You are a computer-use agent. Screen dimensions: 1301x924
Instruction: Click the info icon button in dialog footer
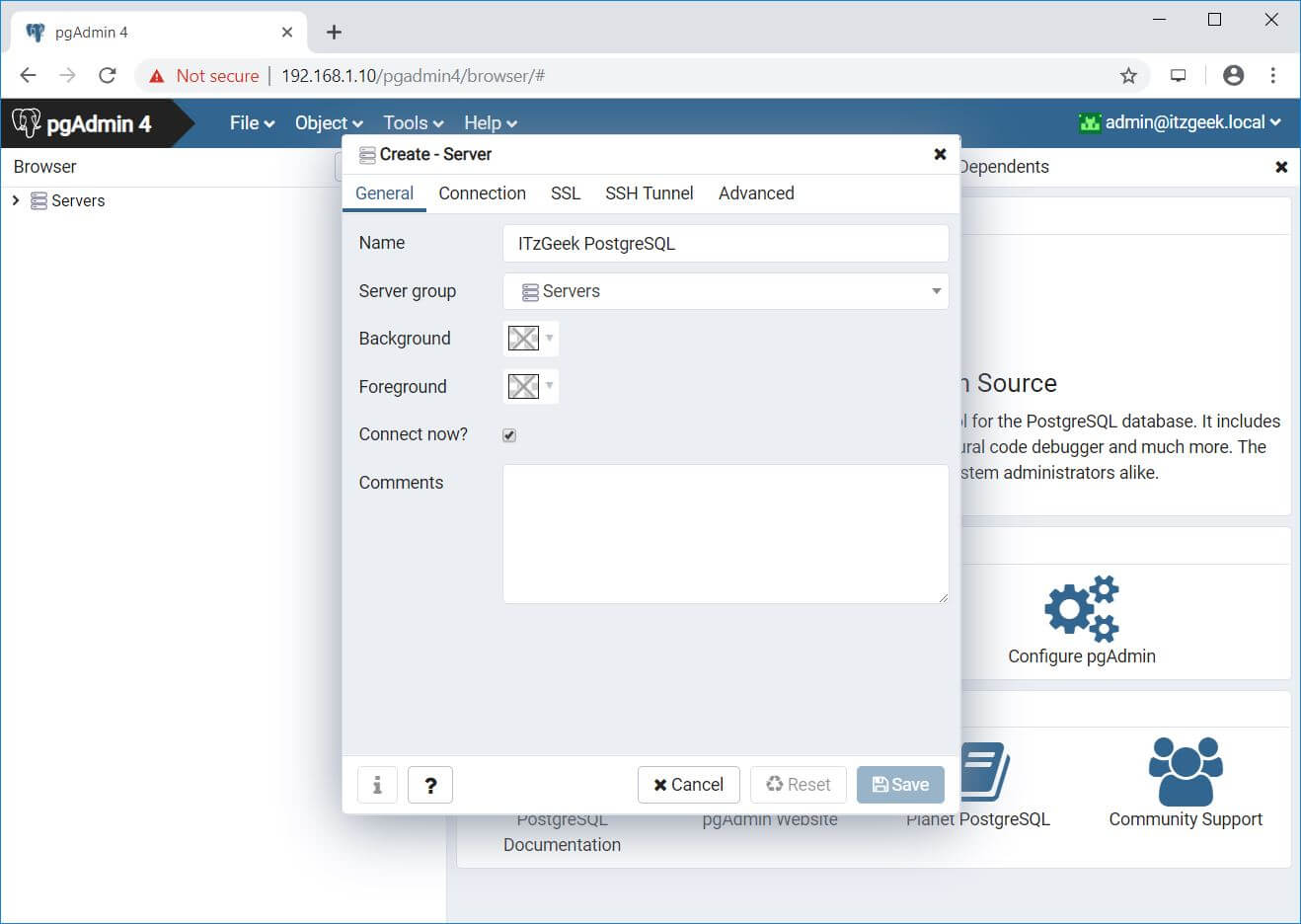point(377,785)
